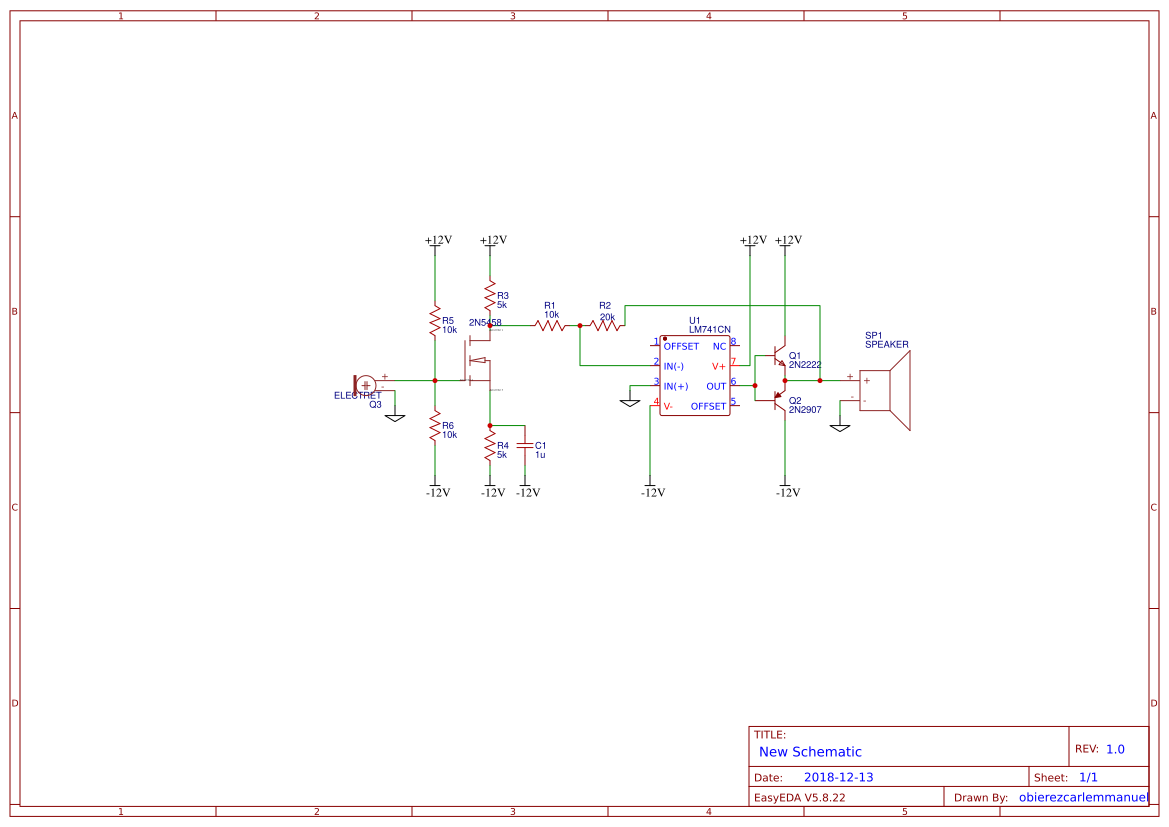Click resistor R5 10k
The height and width of the screenshot is (827, 1169).
(436, 322)
